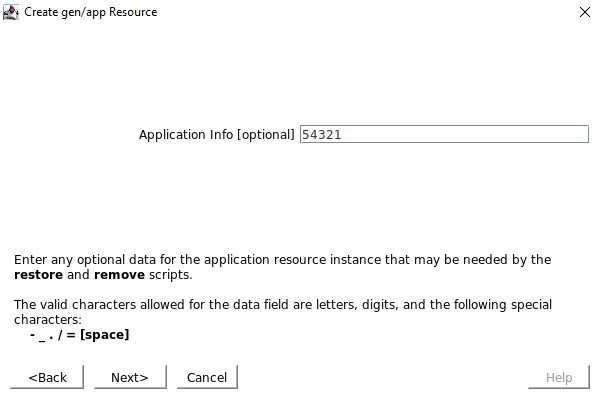Click the word characters: above the symbol list
The image size is (600, 399).
pyautogui.click(x=48, y=319)
